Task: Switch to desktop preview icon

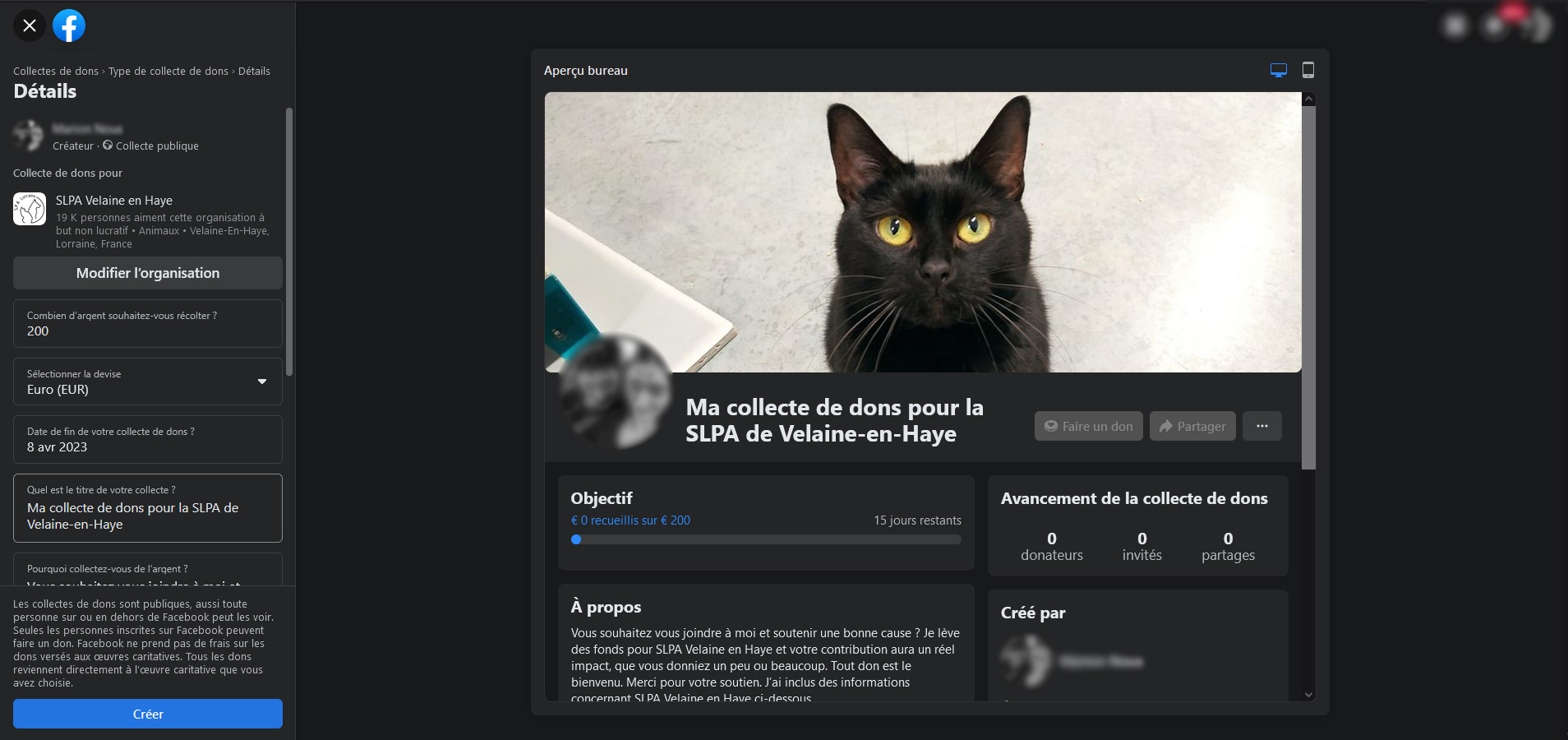Action: point(1279,71)
